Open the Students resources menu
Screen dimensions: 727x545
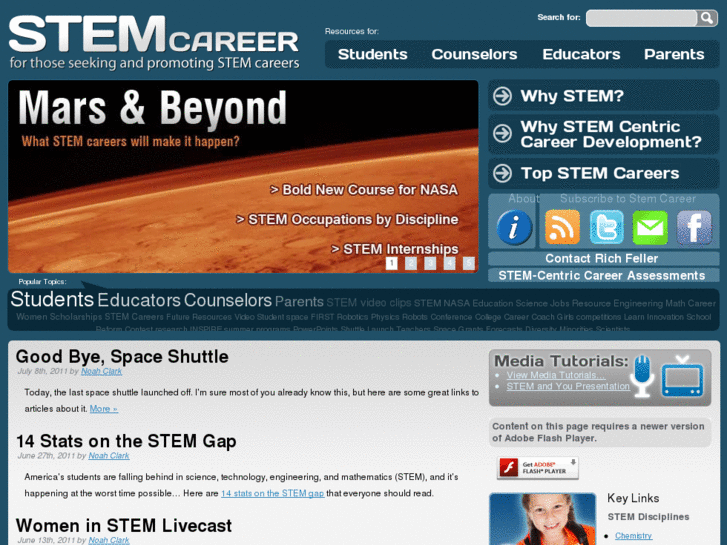tap(372, 54)
